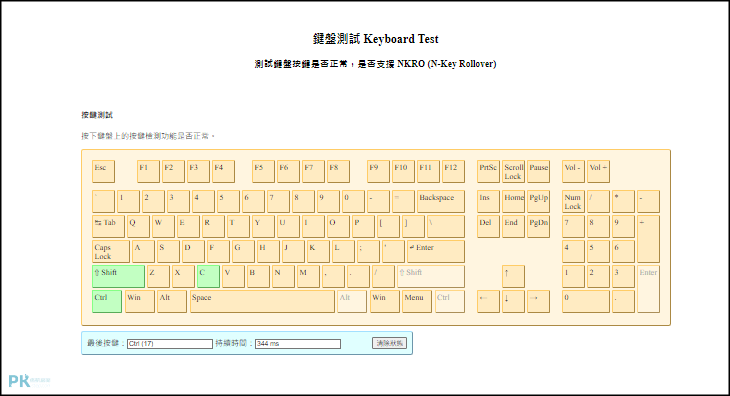The width and height of the screenshot is (730, 396).
Task: Click the F9 function key
Action: coord(379,171)
